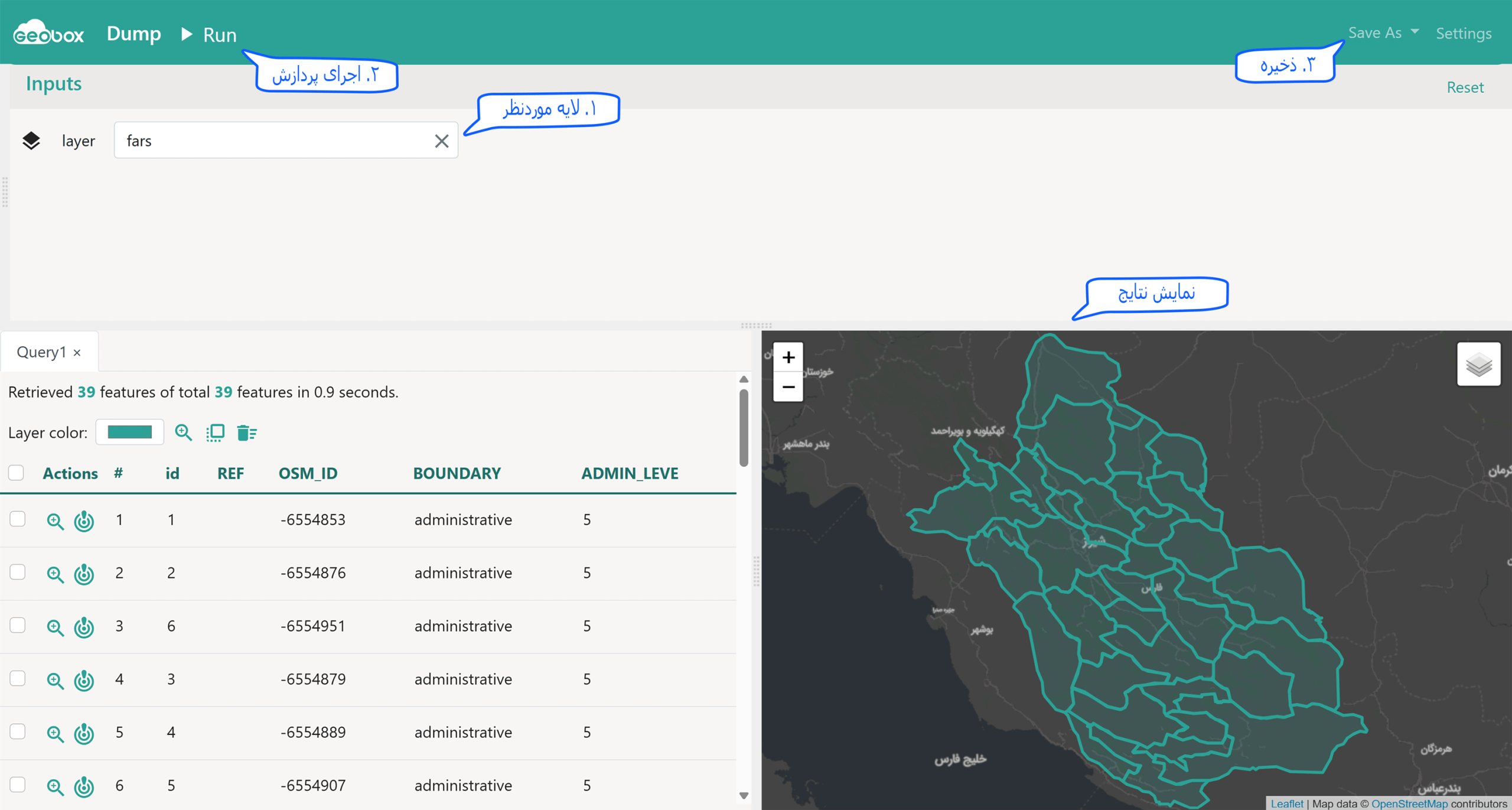
Task: Check the box for OSM_ID -6554876 row
Action: (17, 572)
